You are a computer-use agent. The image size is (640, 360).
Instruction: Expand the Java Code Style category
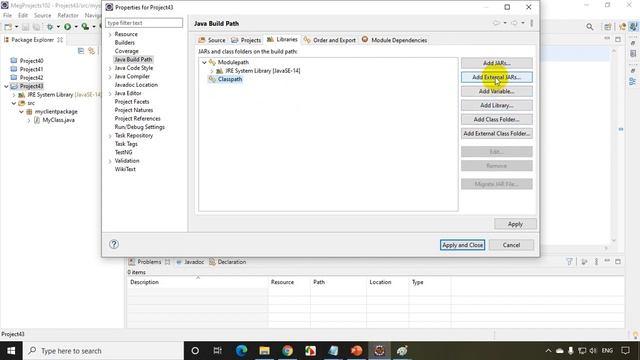pyautogui.click(x=110, y=68)
